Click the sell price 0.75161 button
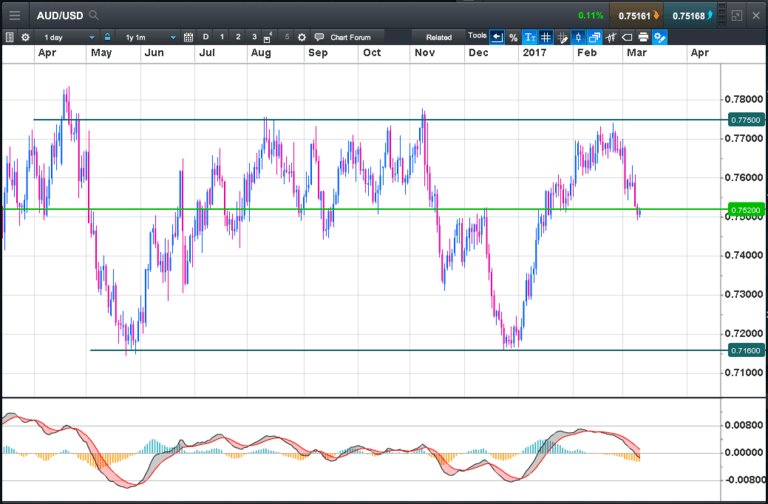 click(x=636, y=16)
